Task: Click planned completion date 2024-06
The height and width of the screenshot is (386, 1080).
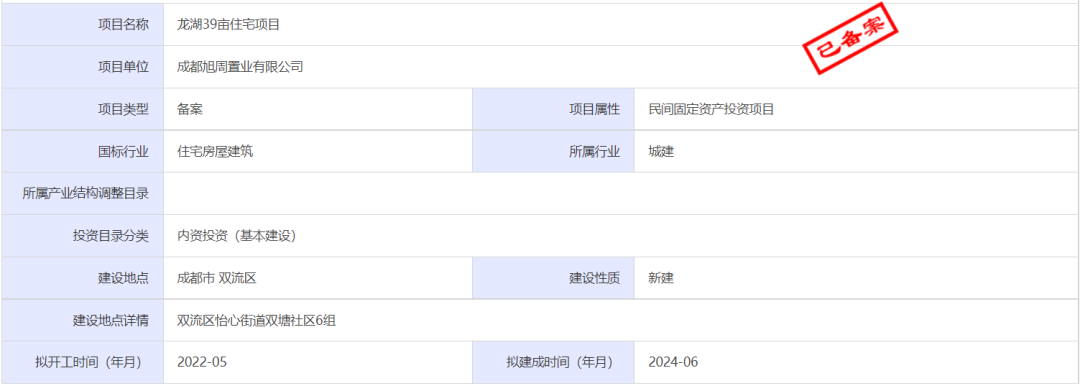Action: (x=673, y=363)
